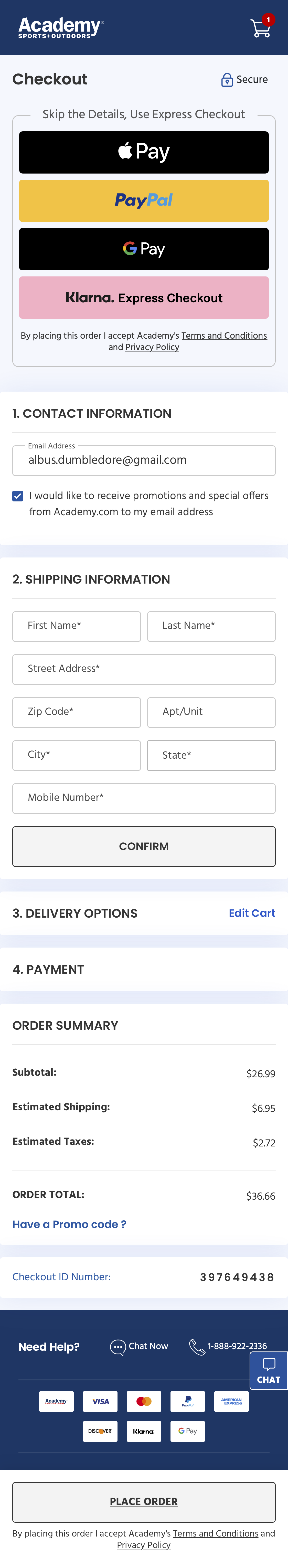Select the American Express payment icon
Viewport: 288px width, 1568px height.
pos(231,1401)
